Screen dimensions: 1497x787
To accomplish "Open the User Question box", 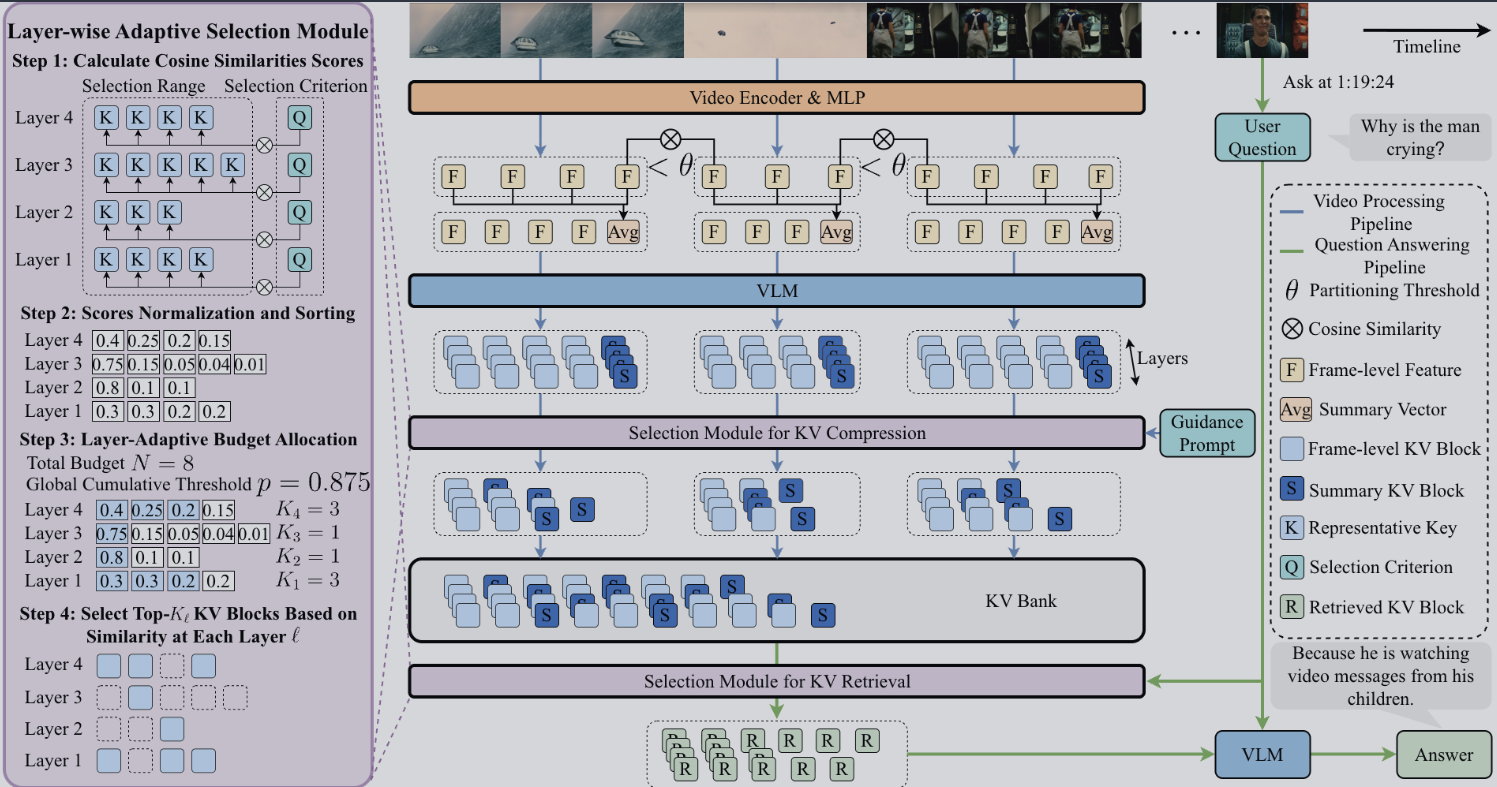I will pyautogui.click(x=1262, y=137).
